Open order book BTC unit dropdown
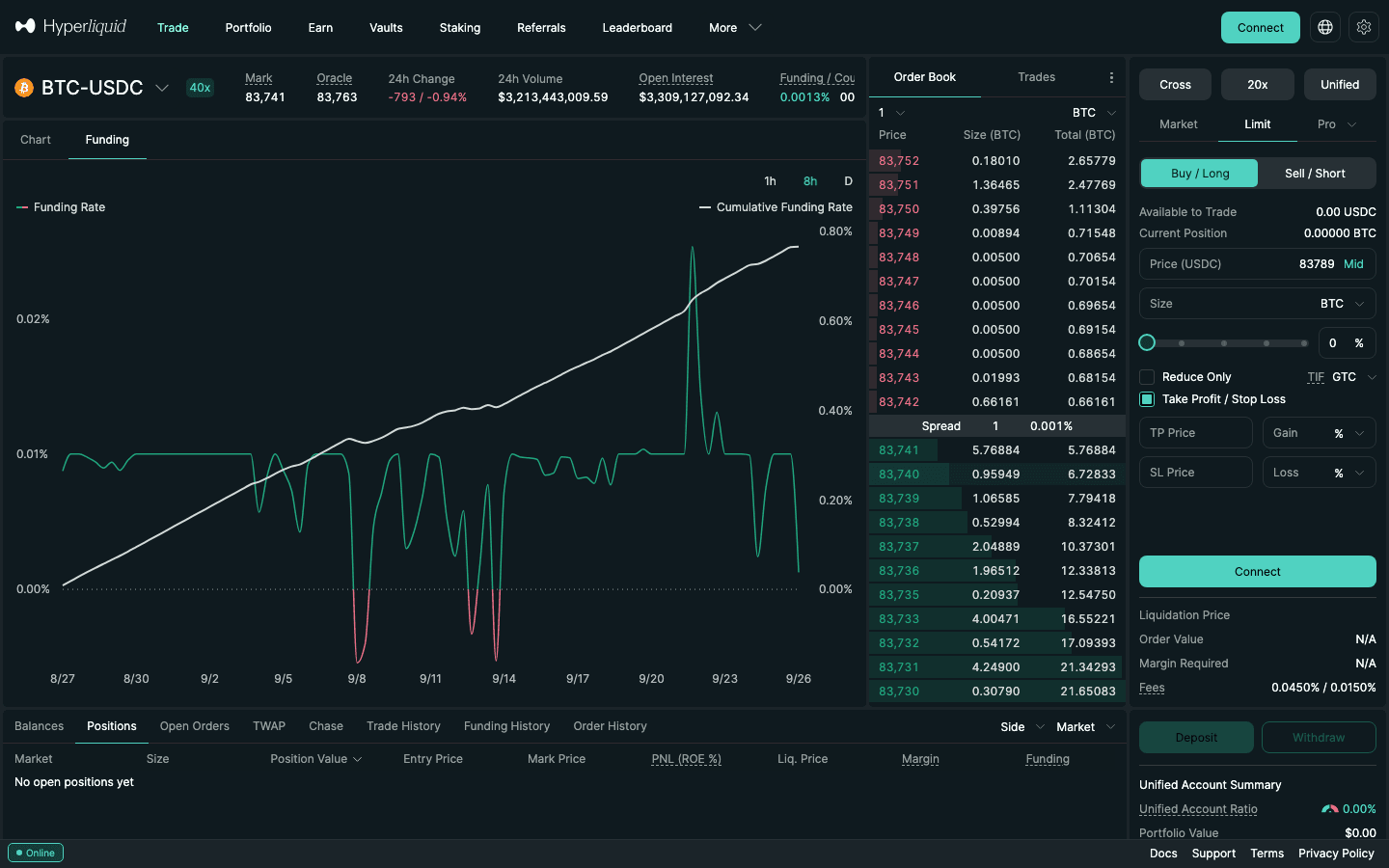The image size is (1389, 868). 1094,113
